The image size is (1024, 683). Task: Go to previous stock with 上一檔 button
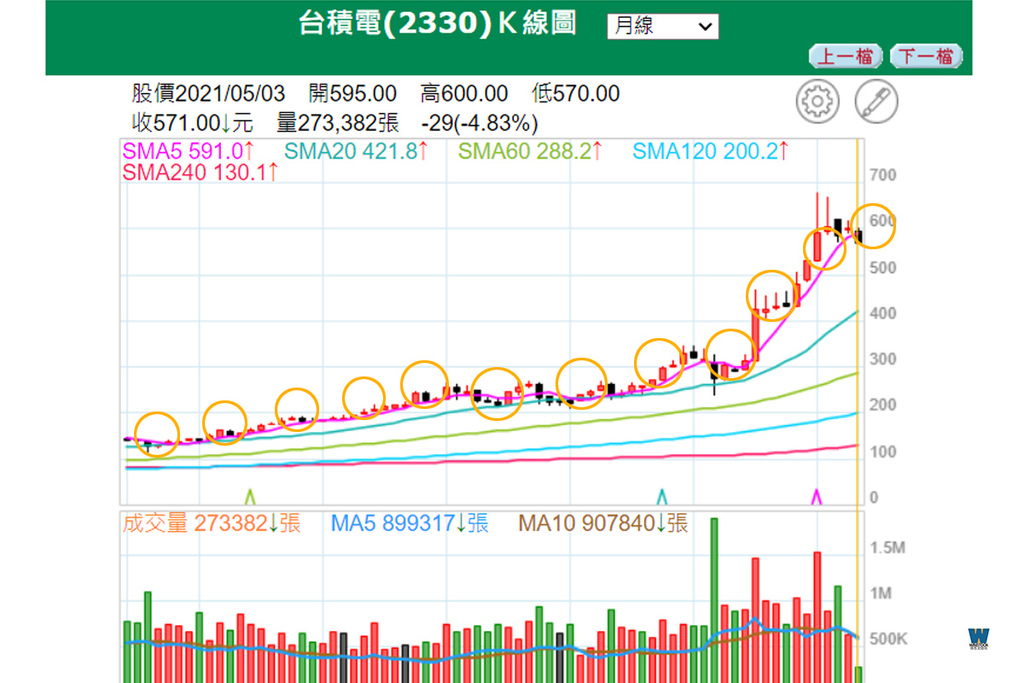[x=846, y=56]
